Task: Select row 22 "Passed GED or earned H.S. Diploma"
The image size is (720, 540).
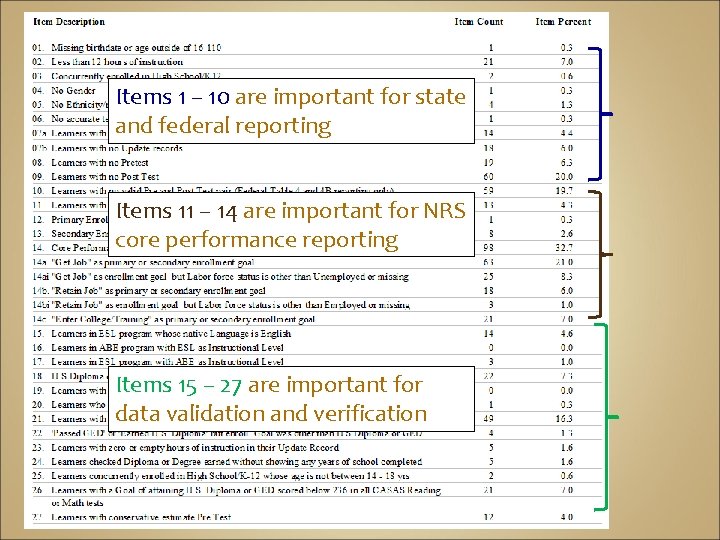Action: click(317, 433)
